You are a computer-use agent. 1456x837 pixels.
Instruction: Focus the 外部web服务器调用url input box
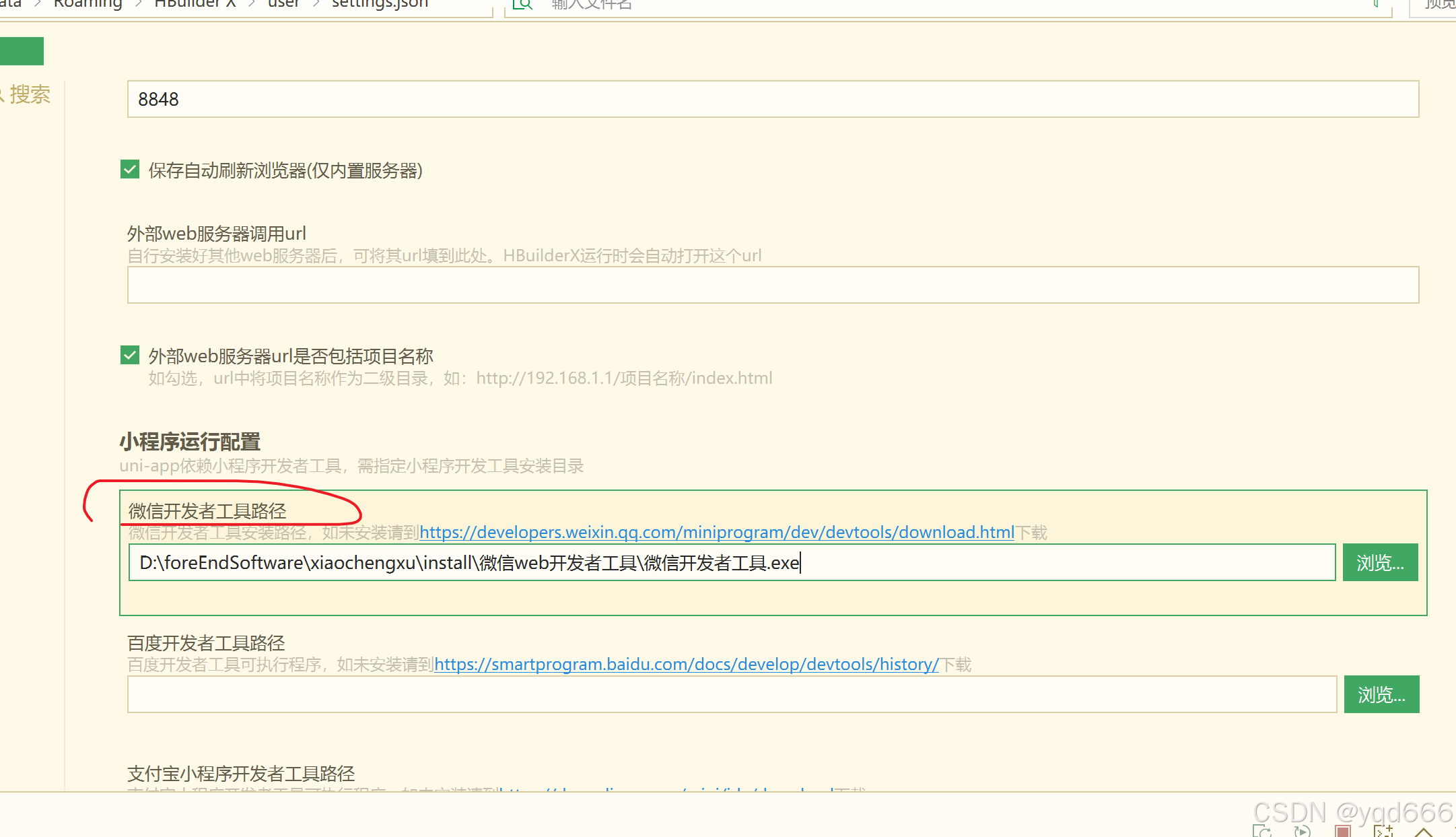tap(773, 285)
